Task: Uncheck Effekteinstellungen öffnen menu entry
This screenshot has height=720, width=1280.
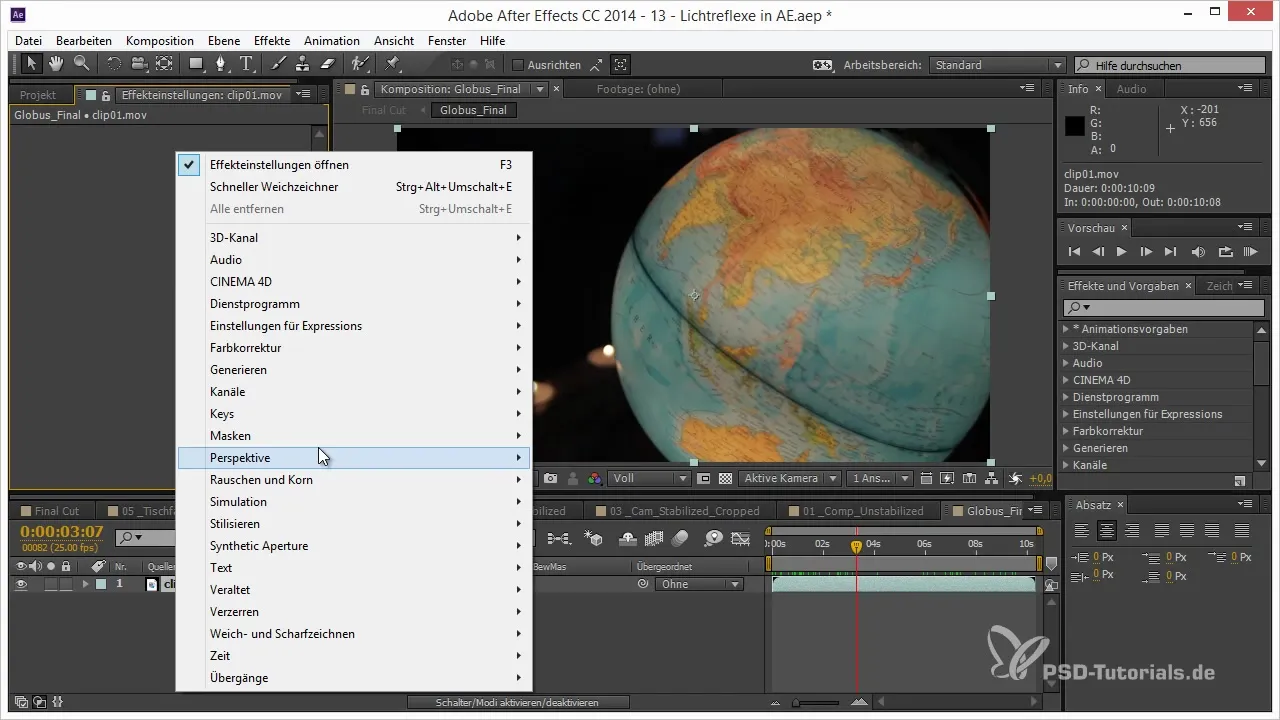Action: [354, 165]
